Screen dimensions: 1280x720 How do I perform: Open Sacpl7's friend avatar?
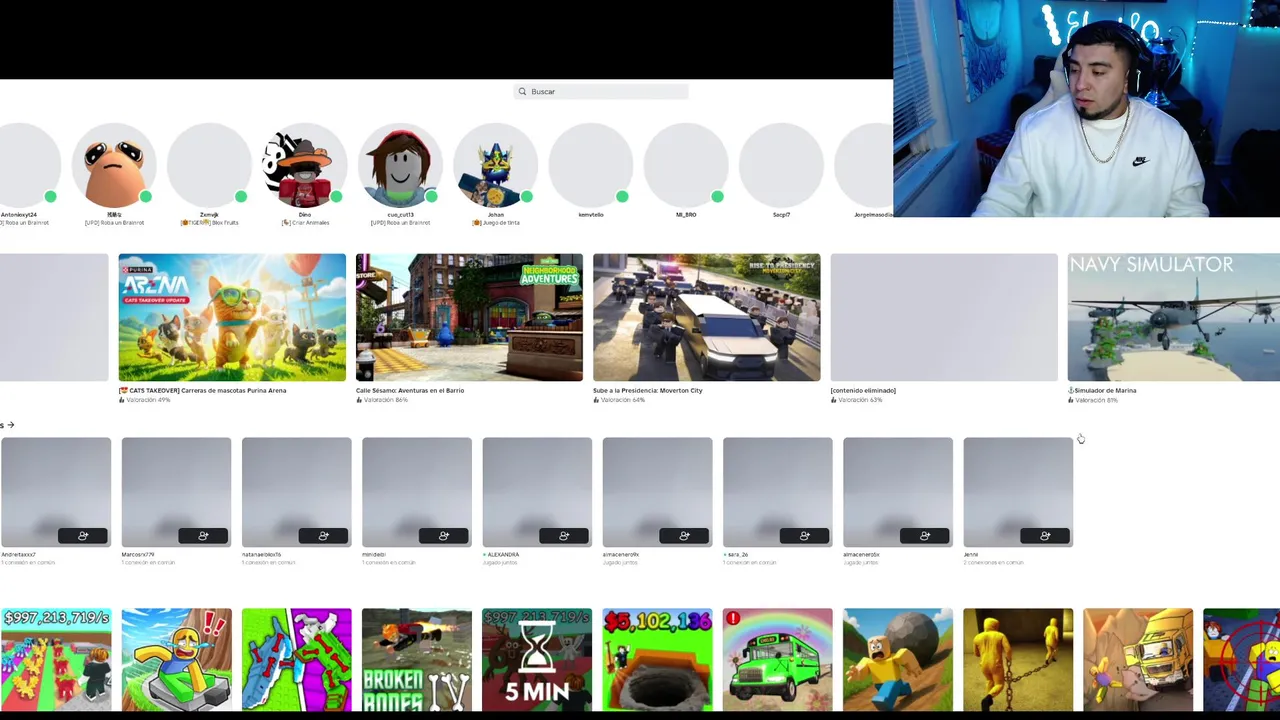coord(781,165)
